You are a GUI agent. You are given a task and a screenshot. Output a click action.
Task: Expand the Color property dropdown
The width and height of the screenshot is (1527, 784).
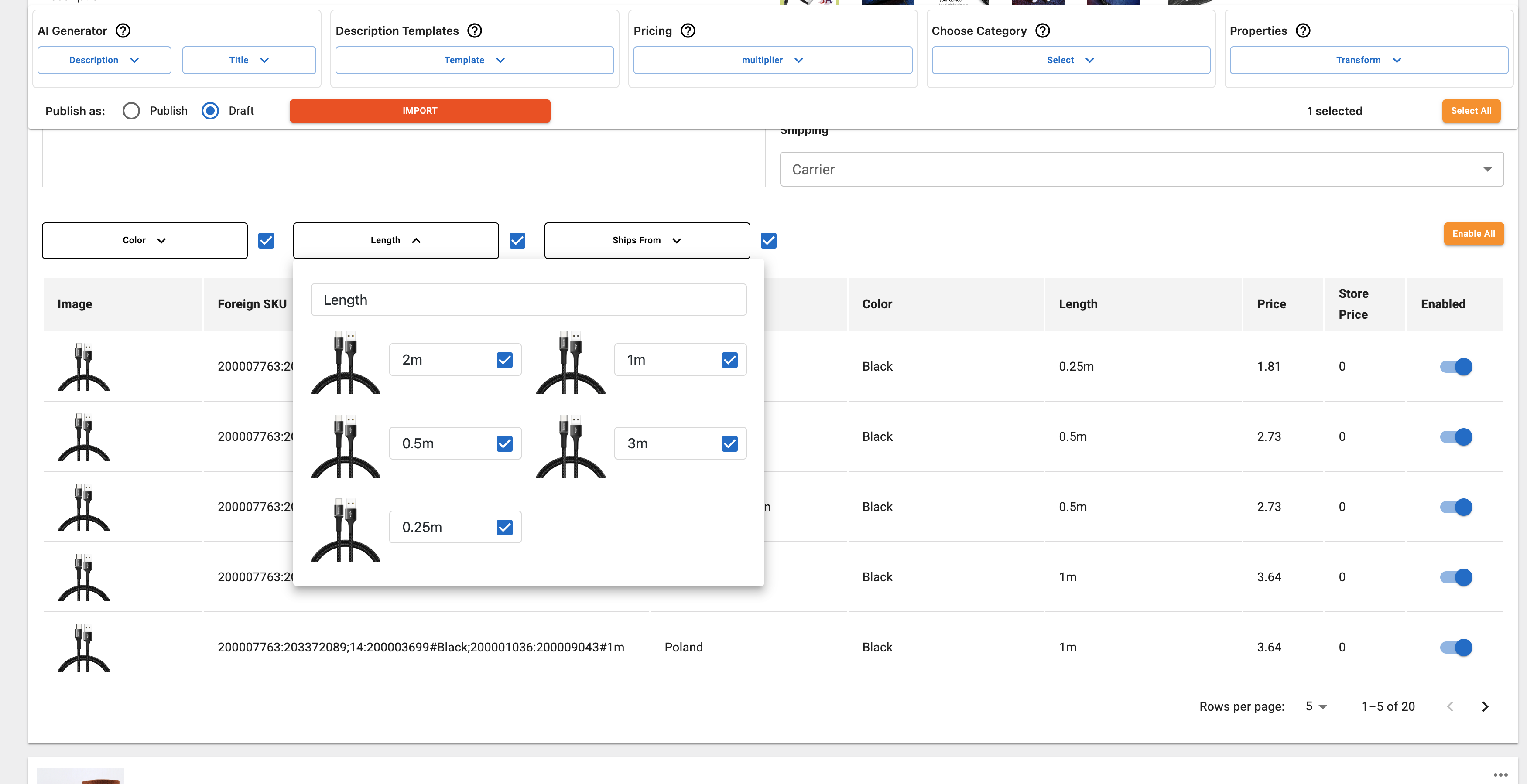pos(145,241)
